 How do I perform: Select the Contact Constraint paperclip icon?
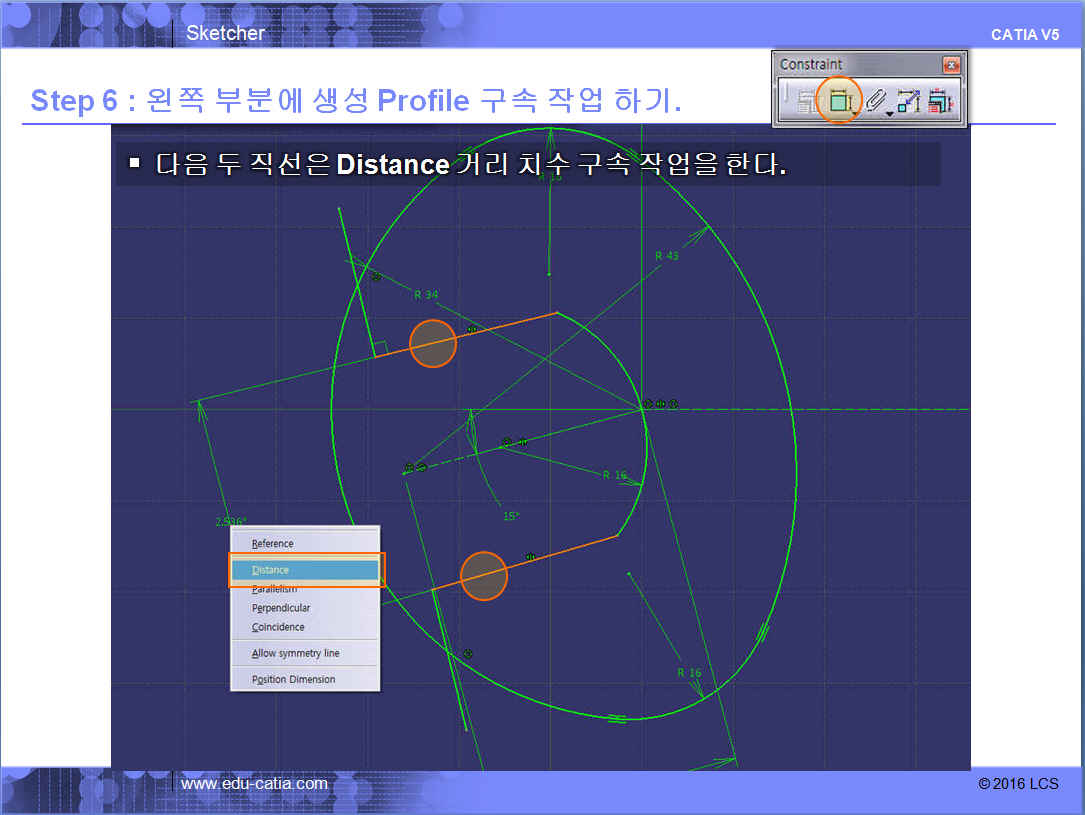tap(874, 100)
